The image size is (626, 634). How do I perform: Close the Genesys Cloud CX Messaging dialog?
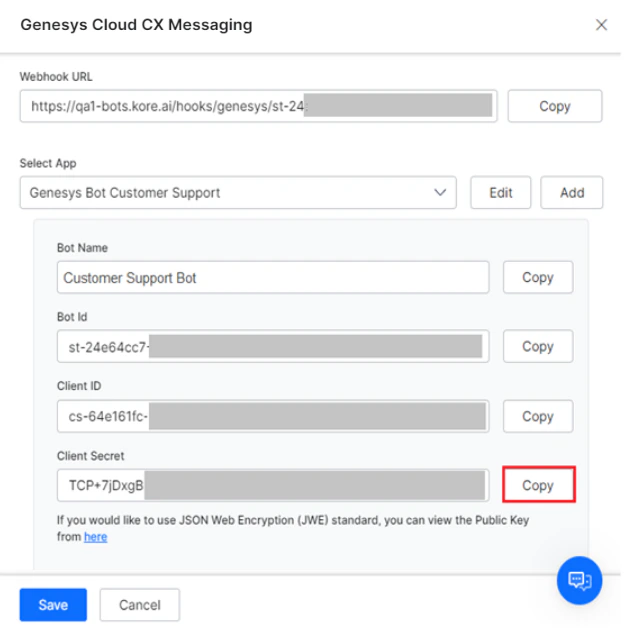(x=601, y=25)
